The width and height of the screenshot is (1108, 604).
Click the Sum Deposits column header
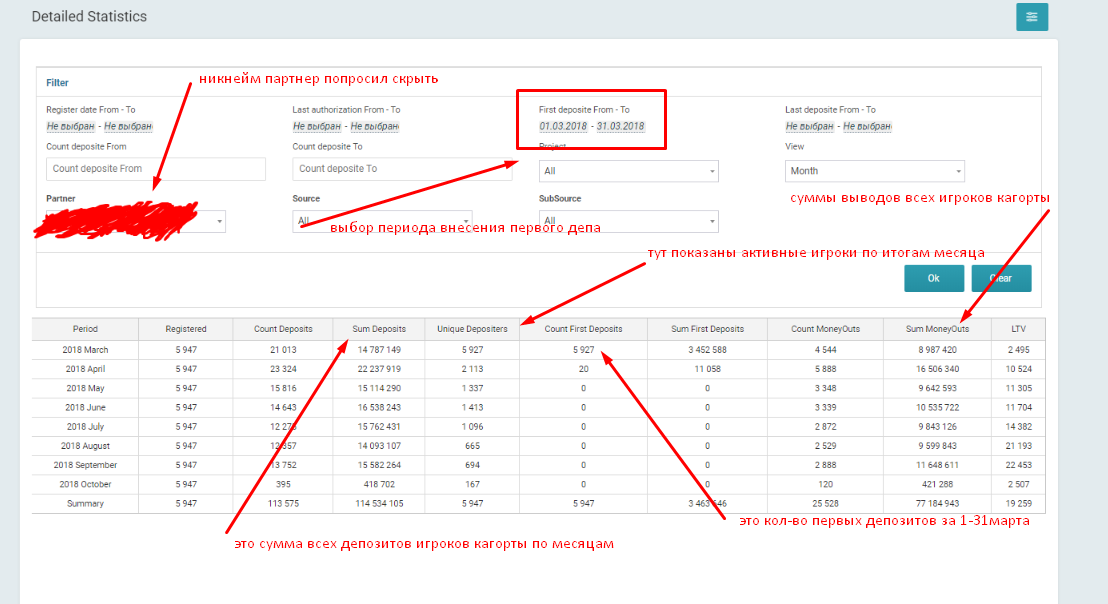point(379,329)
